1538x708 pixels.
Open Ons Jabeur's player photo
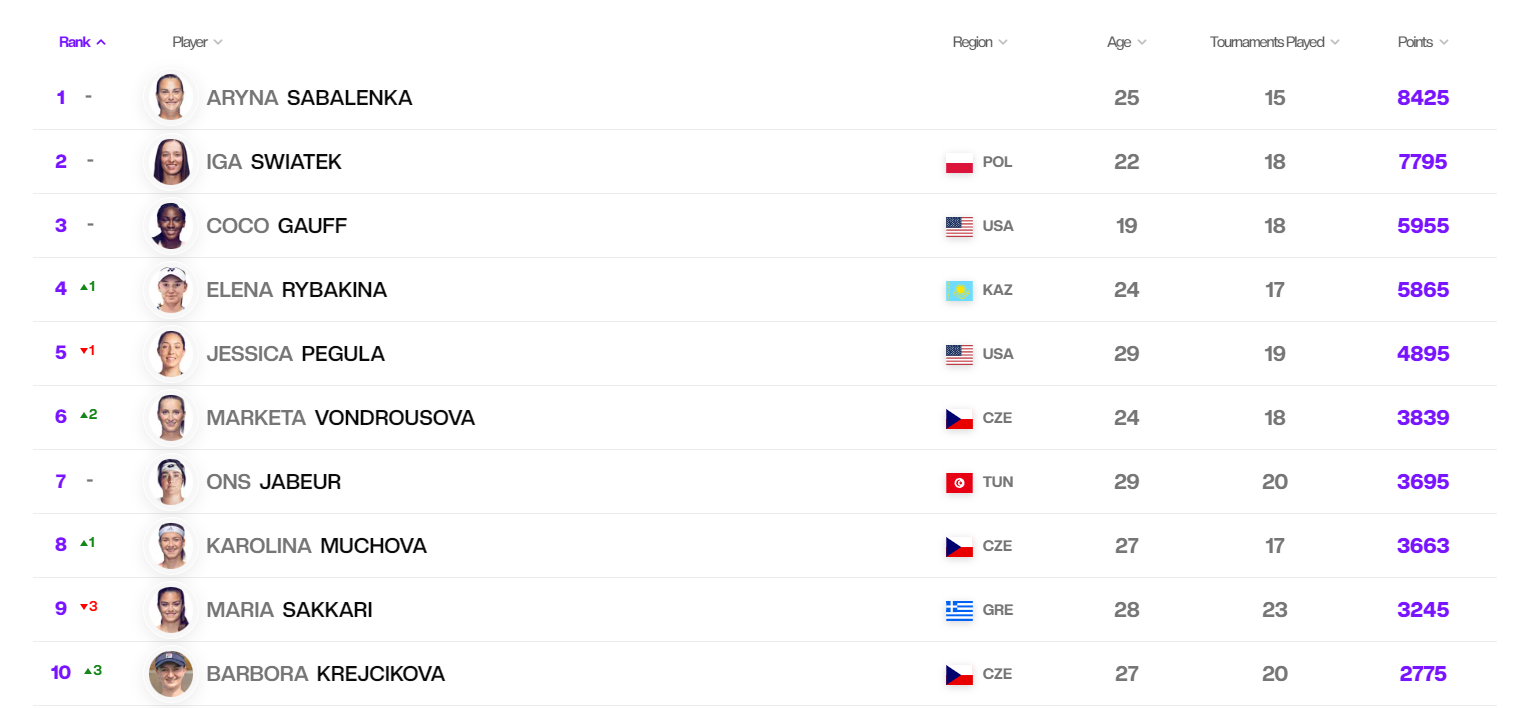[171, 482]
